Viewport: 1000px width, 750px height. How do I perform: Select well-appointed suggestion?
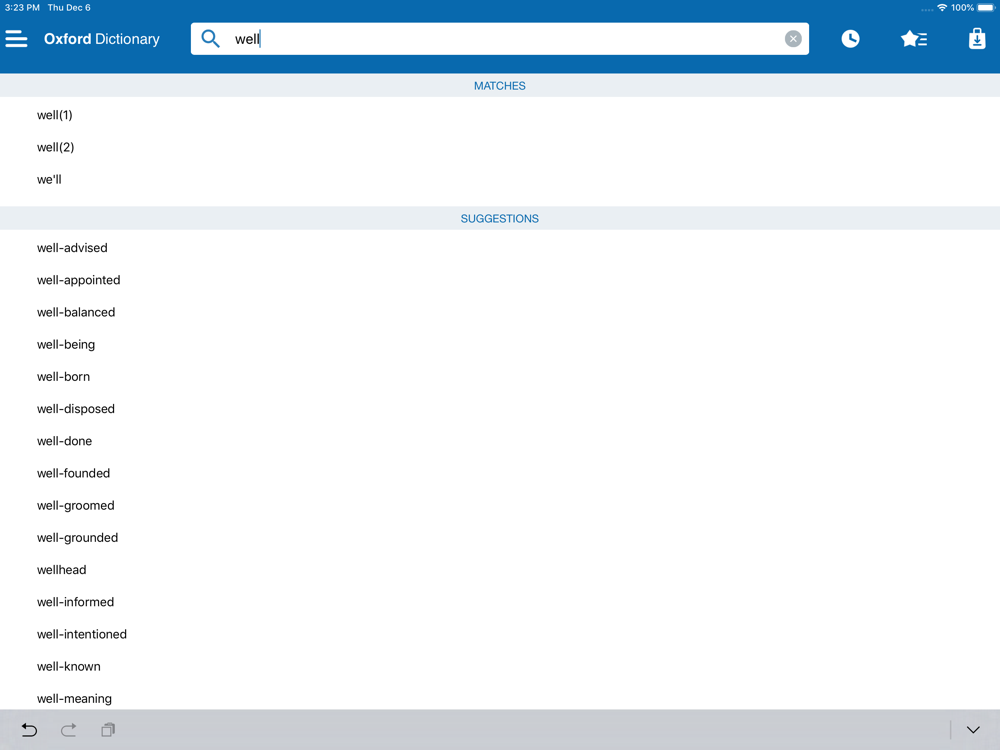[499, 280]
